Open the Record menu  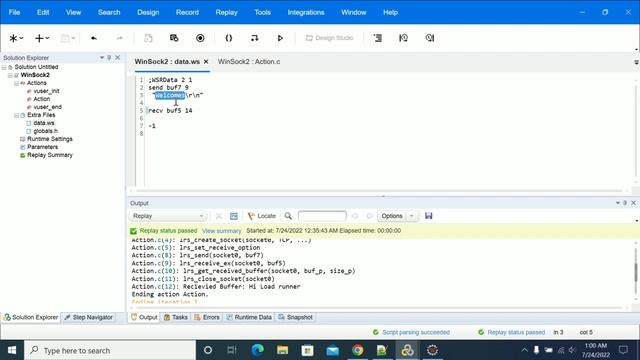pos(187,12)
